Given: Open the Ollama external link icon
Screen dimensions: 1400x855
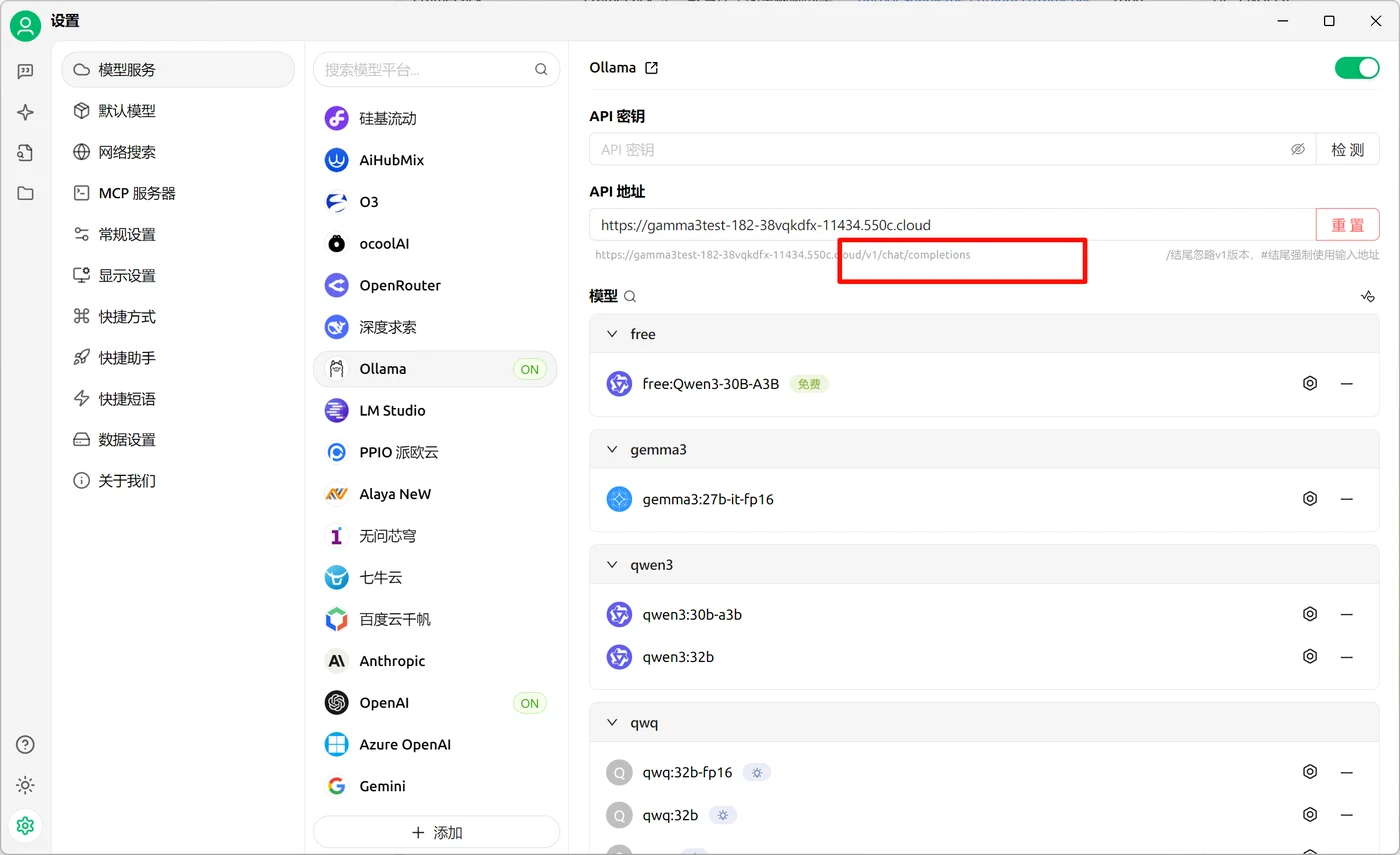Looking at the screenshot, I should [652, 68].
